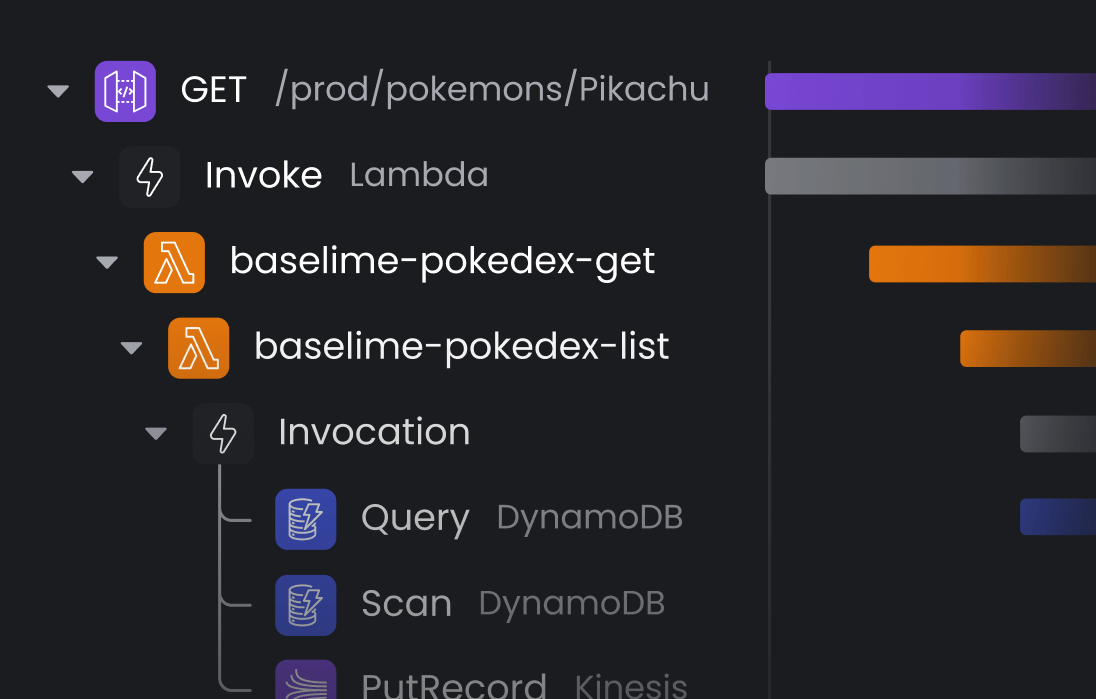Image resolution: width=1096 pixels, height=699 pixels.
Task: Open the PutRecord Kinesis span
Action: [x=453, y=685]
